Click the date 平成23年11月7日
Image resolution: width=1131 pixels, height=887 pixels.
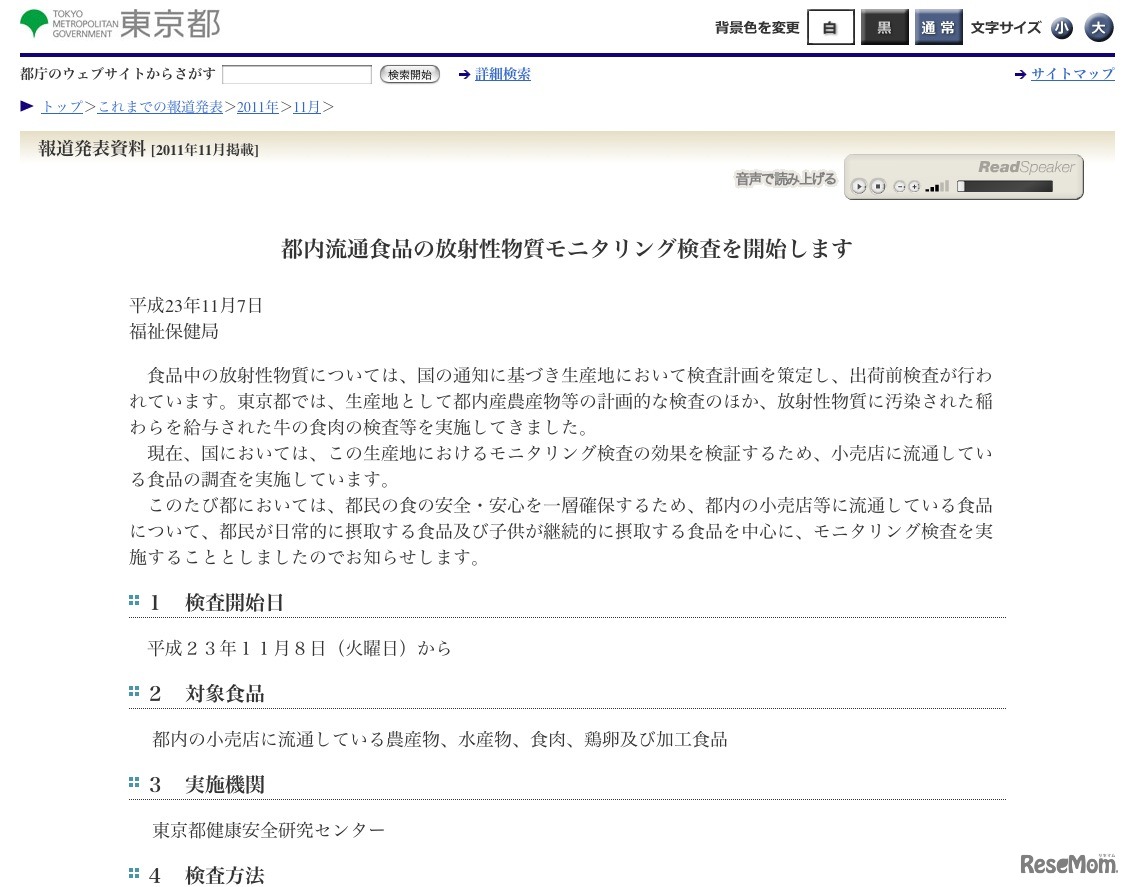195,306
